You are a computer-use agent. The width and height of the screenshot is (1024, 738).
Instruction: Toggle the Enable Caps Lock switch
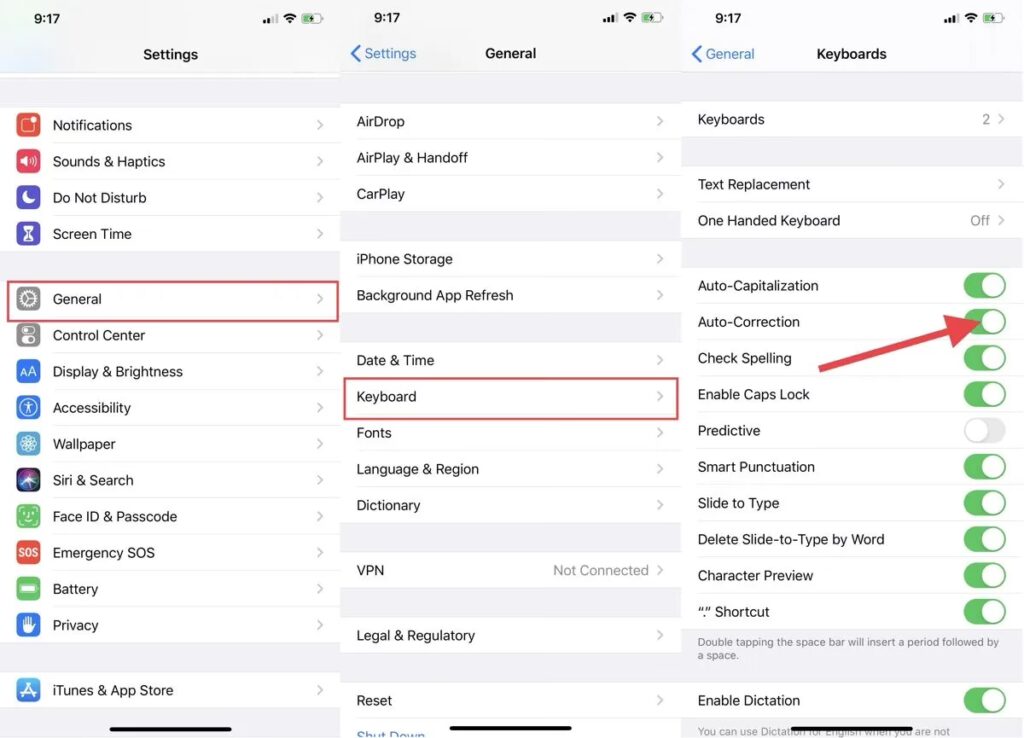click(x=984, y=394)
